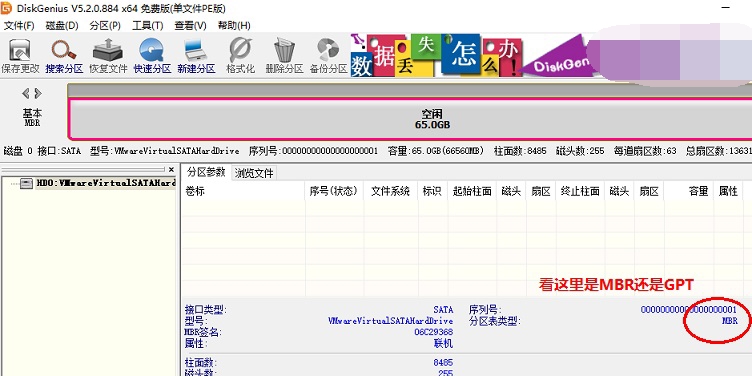Click the model value VMwareVirtualSATAHardDrive in details
This screenshot has height=376, width=752.
click(390, 321)
